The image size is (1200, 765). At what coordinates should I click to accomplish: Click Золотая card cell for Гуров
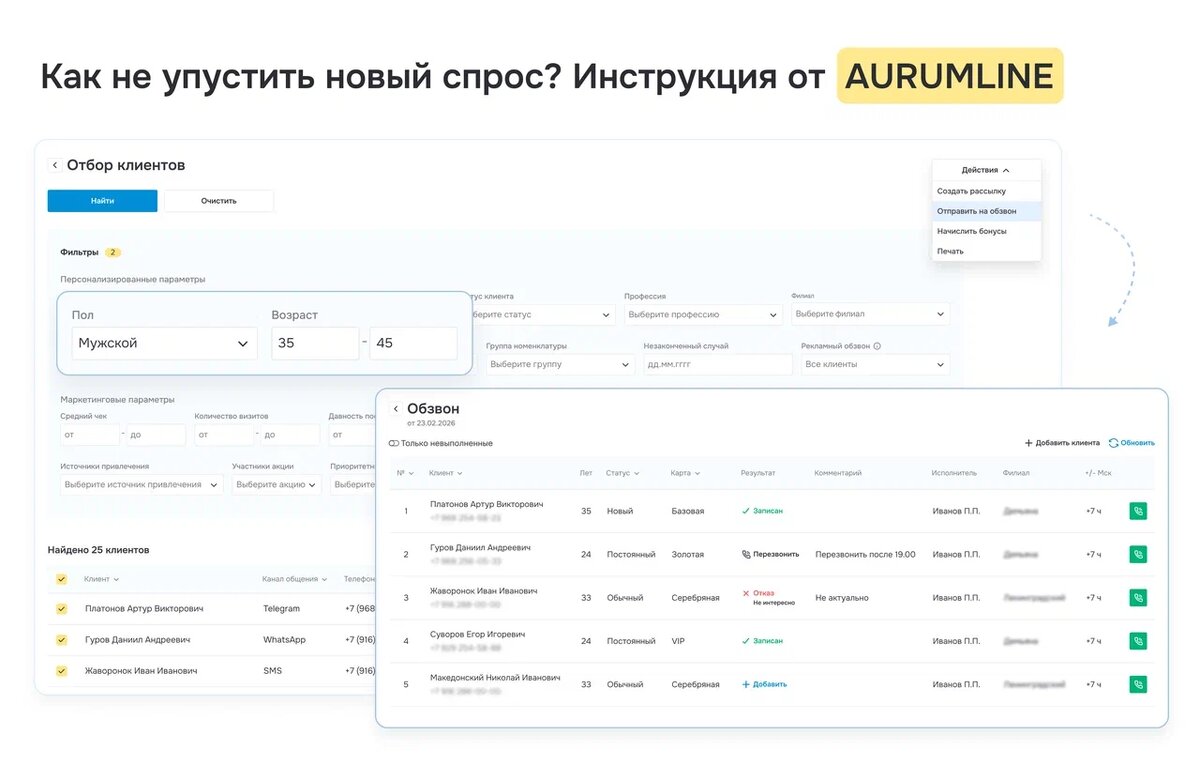[x=688, y=554]
